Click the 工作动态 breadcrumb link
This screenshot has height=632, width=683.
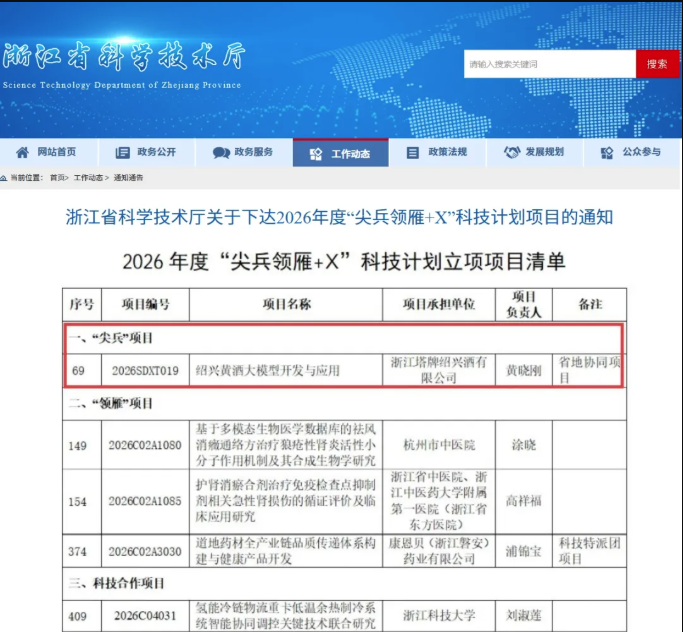87,177
